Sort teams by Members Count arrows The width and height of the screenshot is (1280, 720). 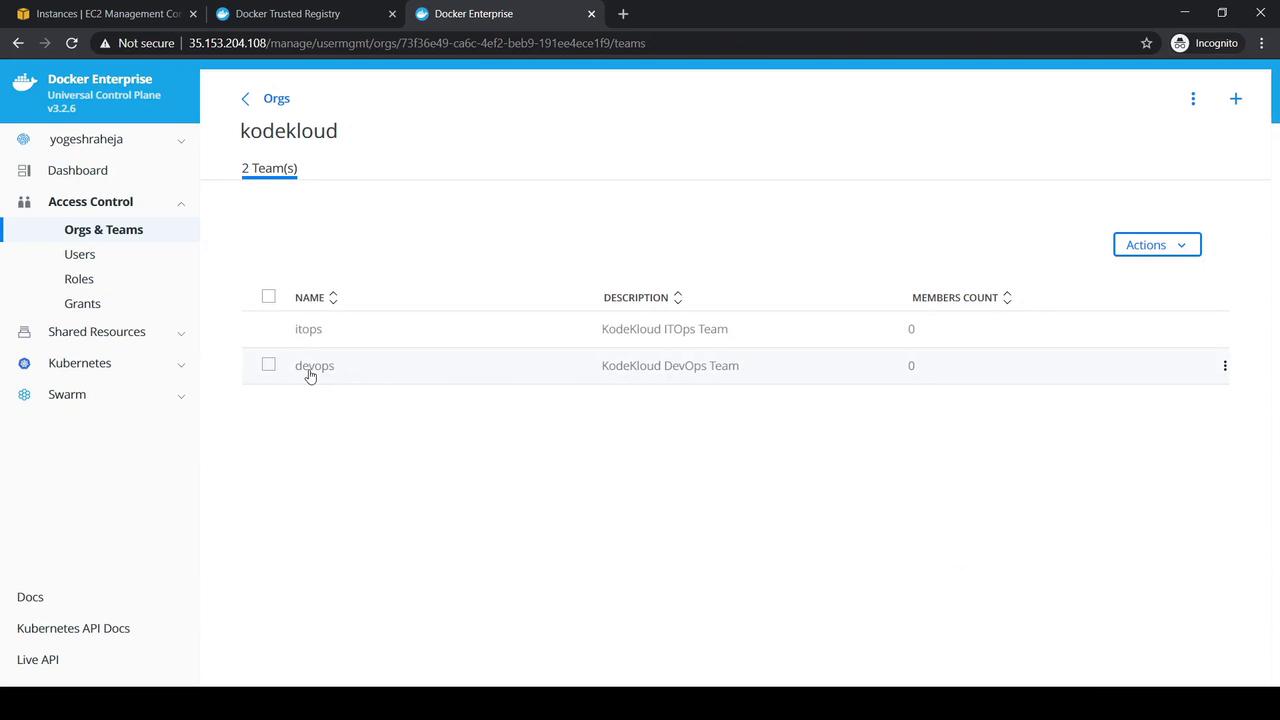(x=1007, y=297)
